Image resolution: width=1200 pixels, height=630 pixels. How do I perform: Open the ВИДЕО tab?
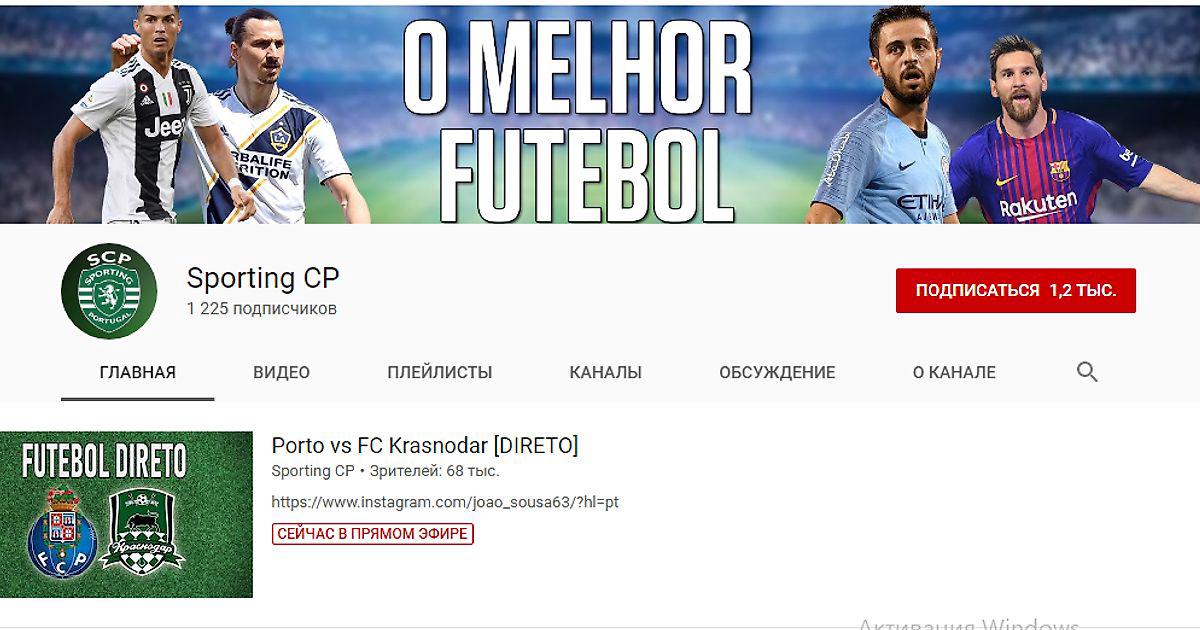[281, 372]
